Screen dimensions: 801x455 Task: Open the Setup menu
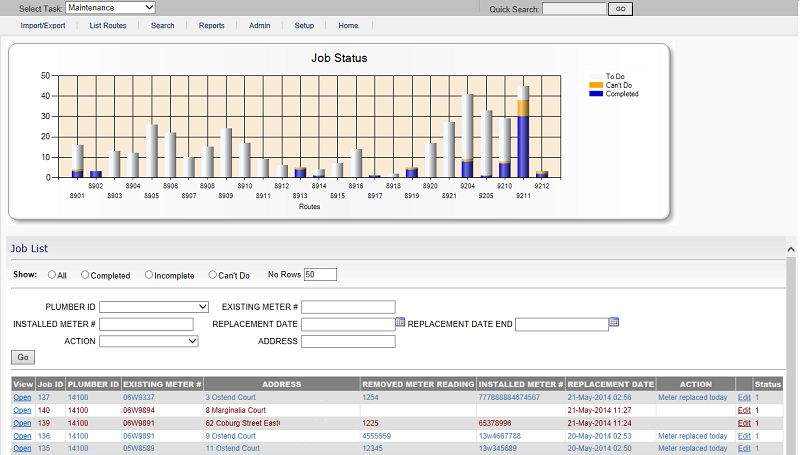pyautogui.click(x=304, y=26)
